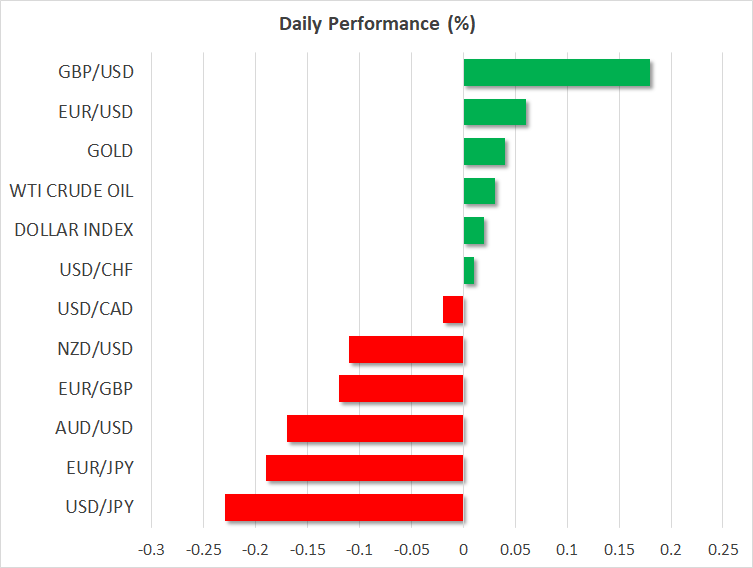
Task: Click the small red USD/CAD bar
Action: 453,310
